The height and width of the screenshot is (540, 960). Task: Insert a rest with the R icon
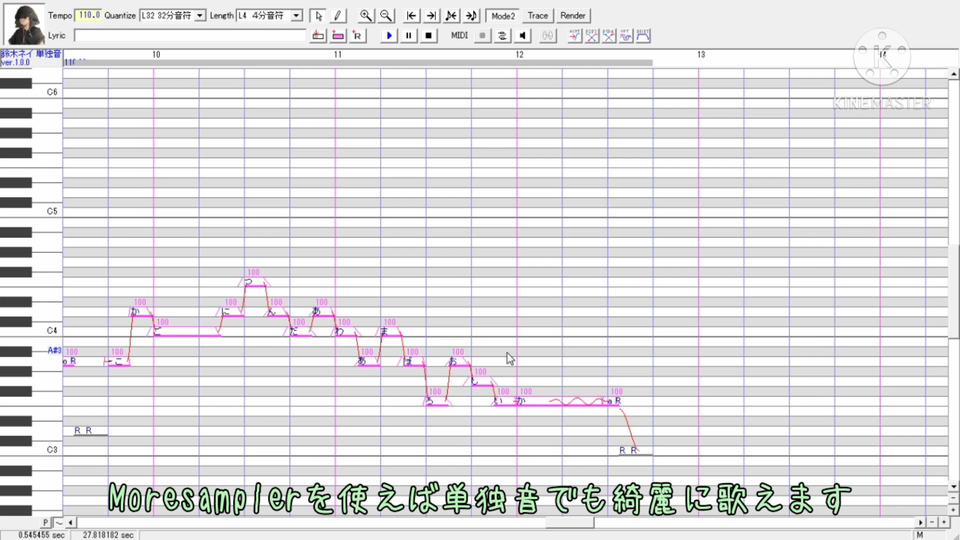tap(358, 36)
